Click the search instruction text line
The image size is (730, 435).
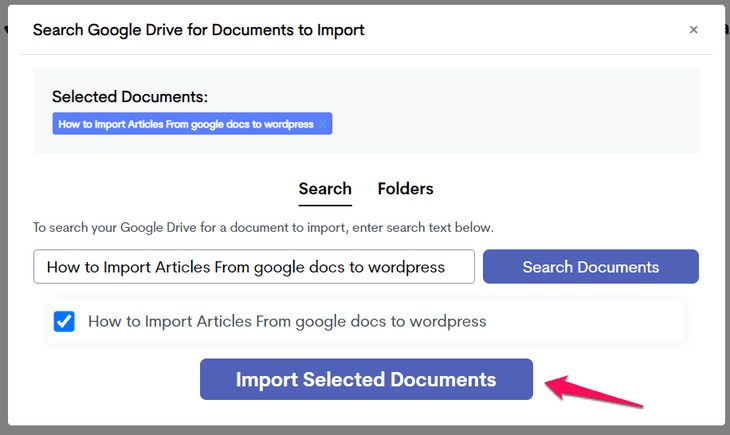point(263,228)
